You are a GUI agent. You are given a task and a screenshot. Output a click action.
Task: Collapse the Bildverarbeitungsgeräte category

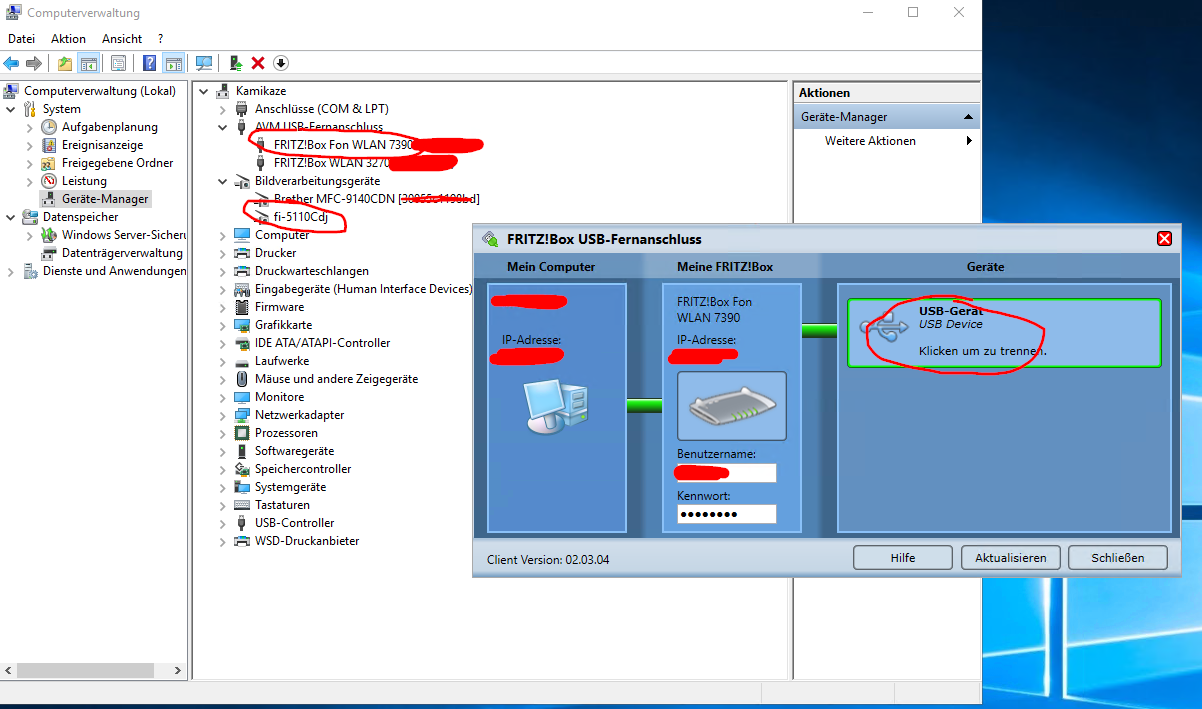tap(223, 181)
